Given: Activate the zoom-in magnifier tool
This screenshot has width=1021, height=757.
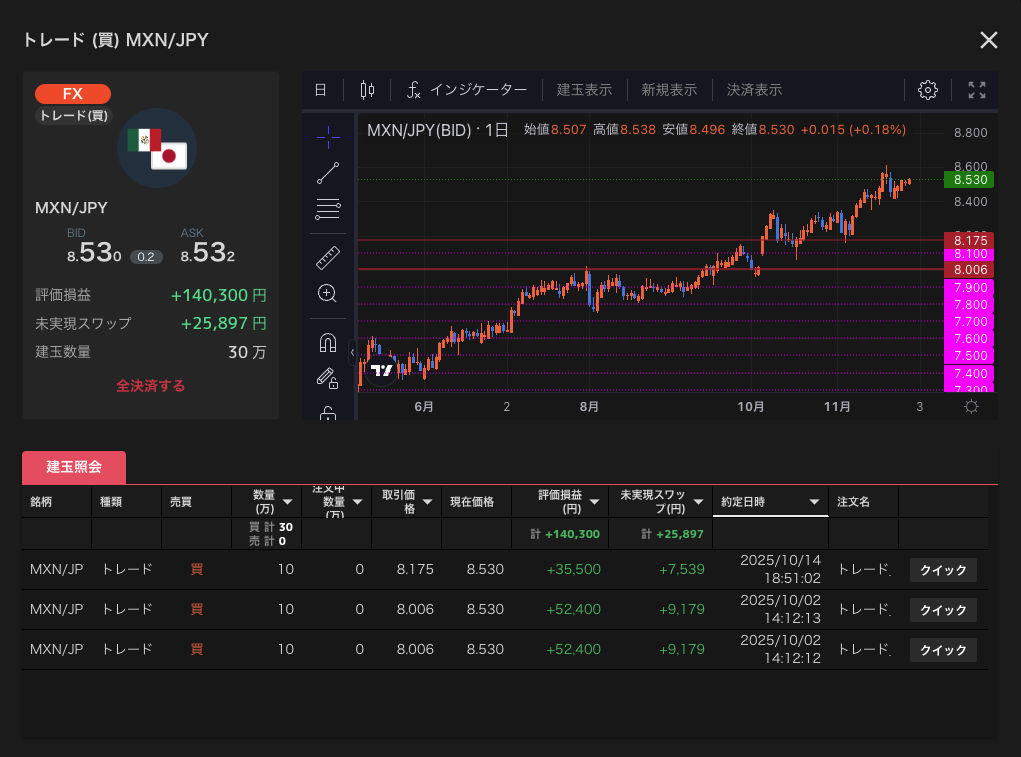Looking at the screenshot, I should [x=327, y=294].
